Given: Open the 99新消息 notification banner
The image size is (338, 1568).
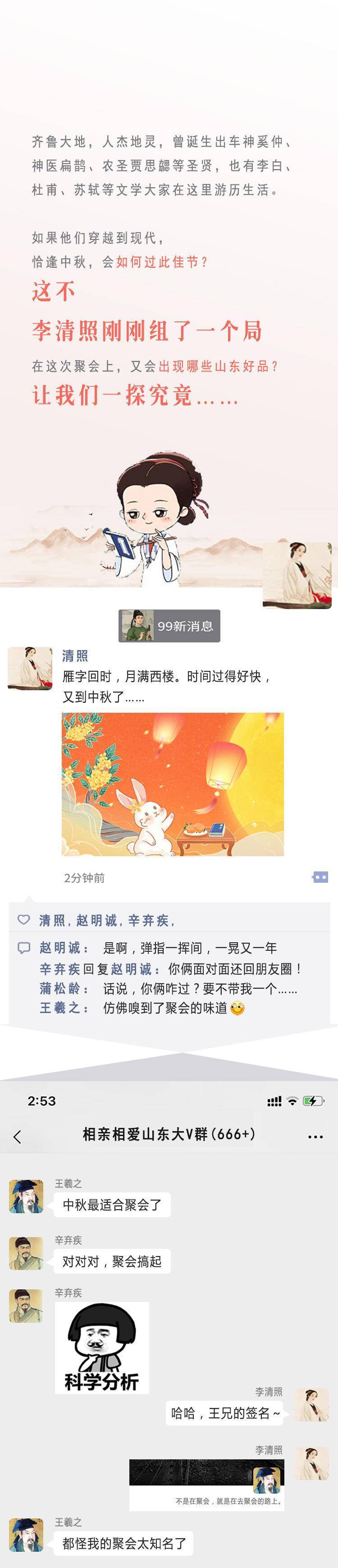Looking at the screenshot, I should coord(169,626).
